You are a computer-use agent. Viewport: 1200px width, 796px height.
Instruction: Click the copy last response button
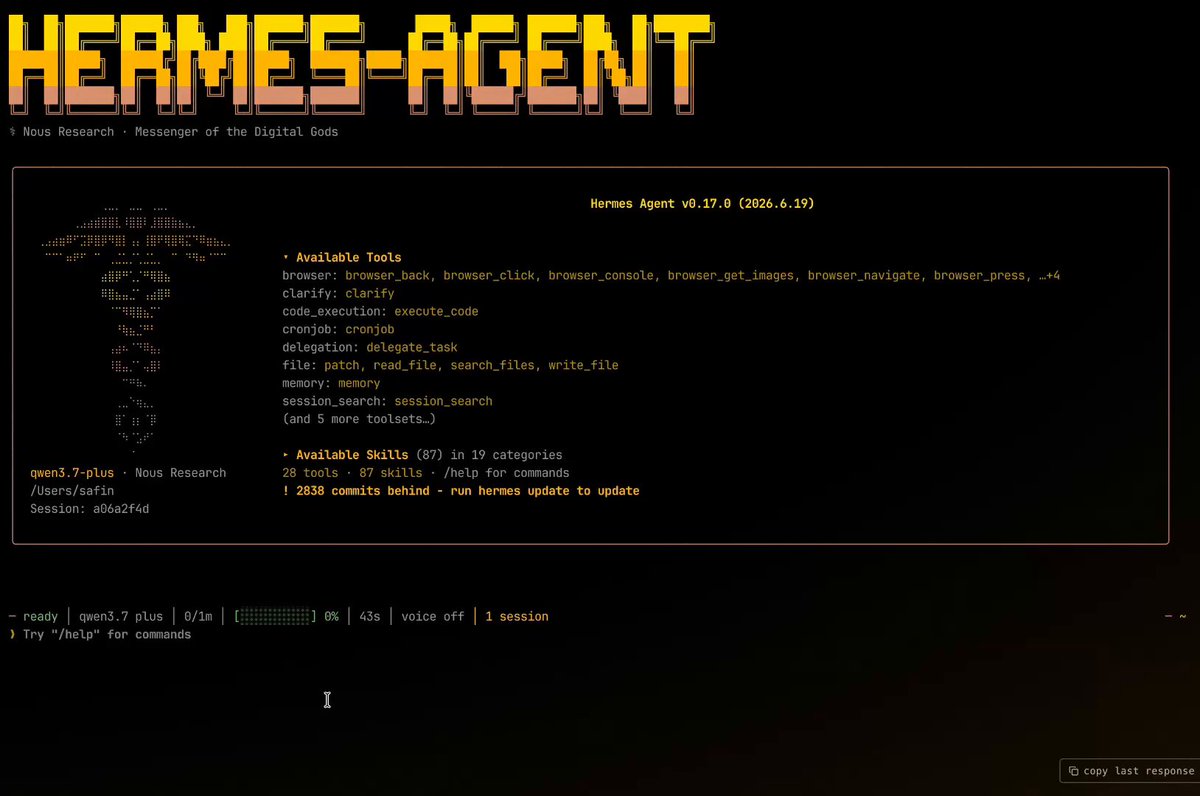(1130, 771)
